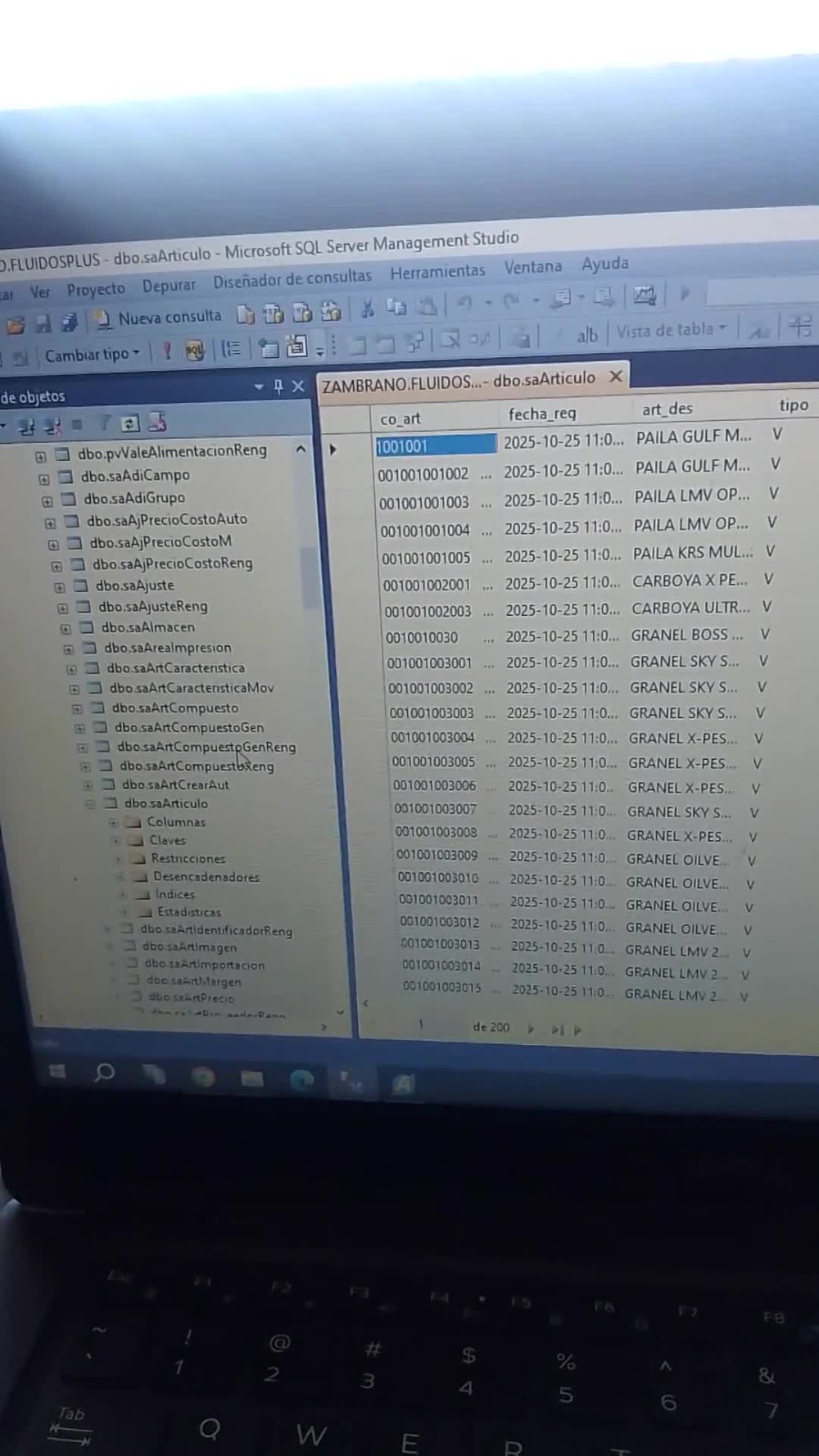This screenshot has width=819, height=1456.
Task: Expand the dbo.saAdiCampo table node
Action: click(x=43, y=478)
